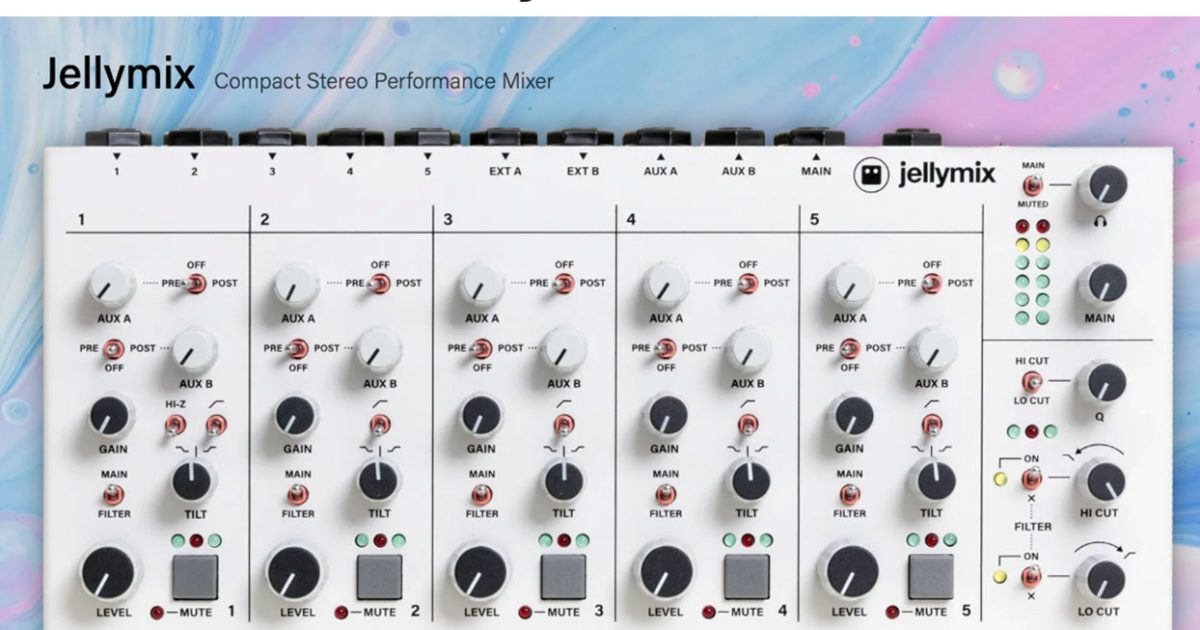This screenshot has height=630, width=1200.
Task: Click the red signal LED above channel 5 mute button
Action: point(932,540)
